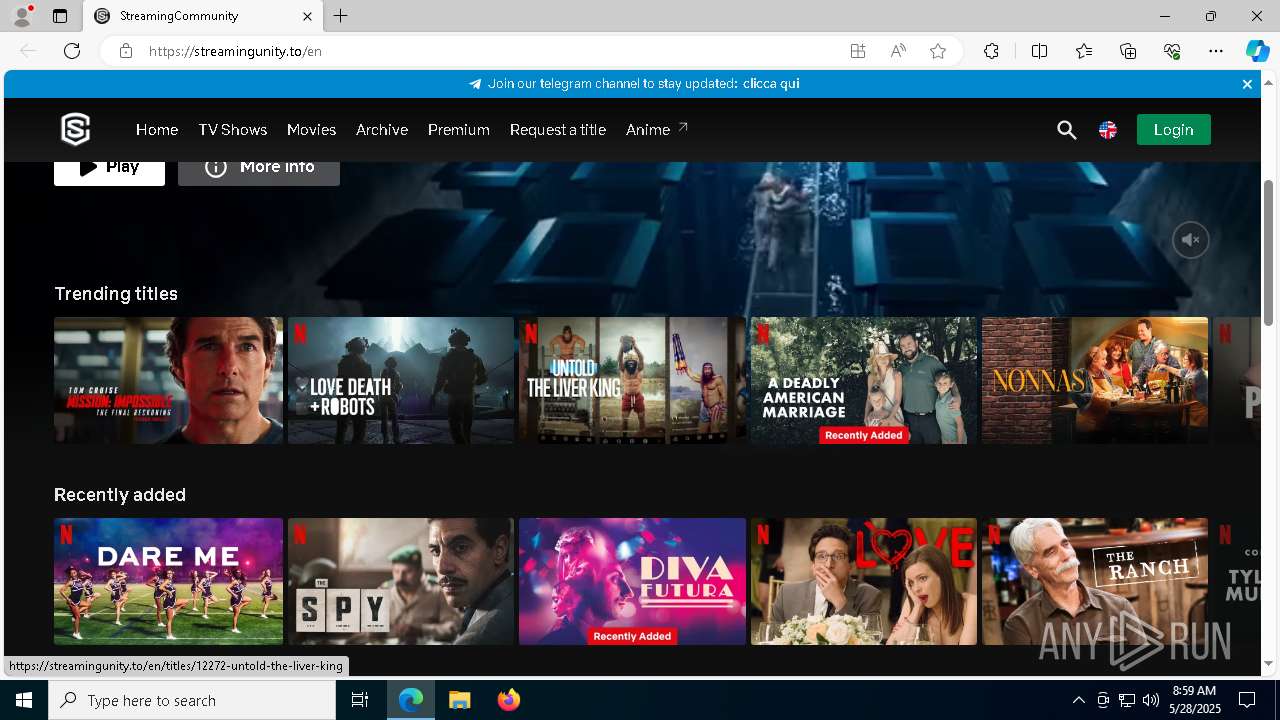Add this page to favorites star

938,51
